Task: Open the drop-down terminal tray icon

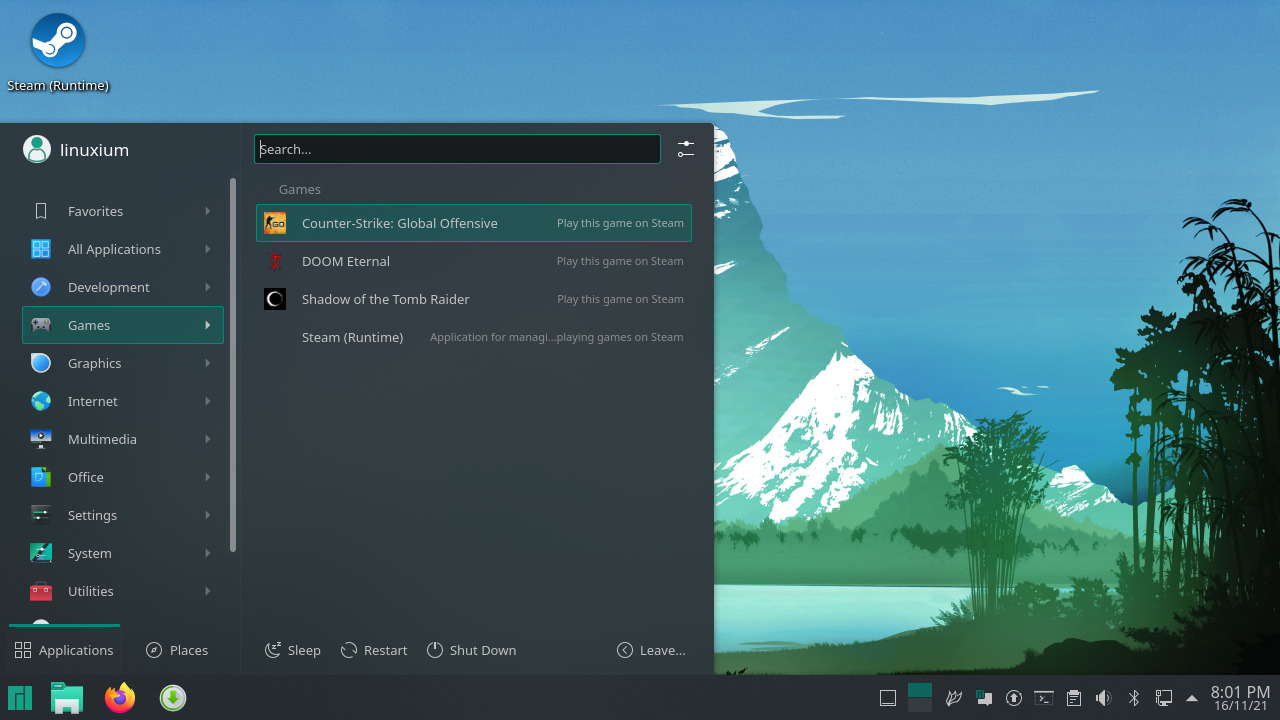Action: click(x=1044, y=698)
